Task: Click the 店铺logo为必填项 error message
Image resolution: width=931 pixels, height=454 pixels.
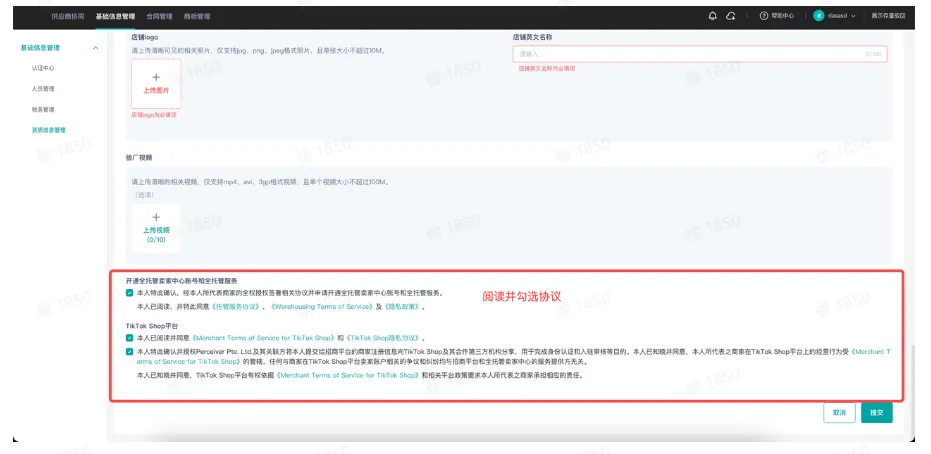Action: pyautogui.click(x=154, y=115)
